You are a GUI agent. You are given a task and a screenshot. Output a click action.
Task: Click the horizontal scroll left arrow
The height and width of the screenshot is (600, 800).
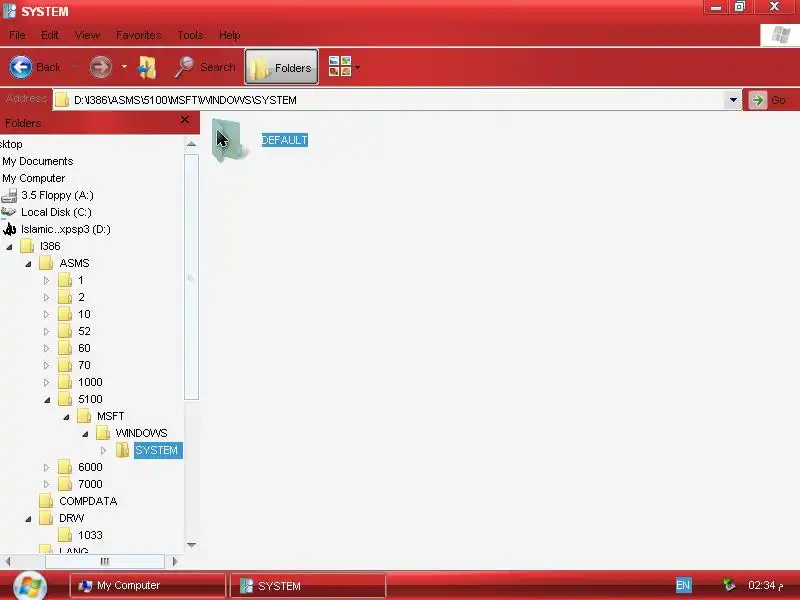coord(7,561)
